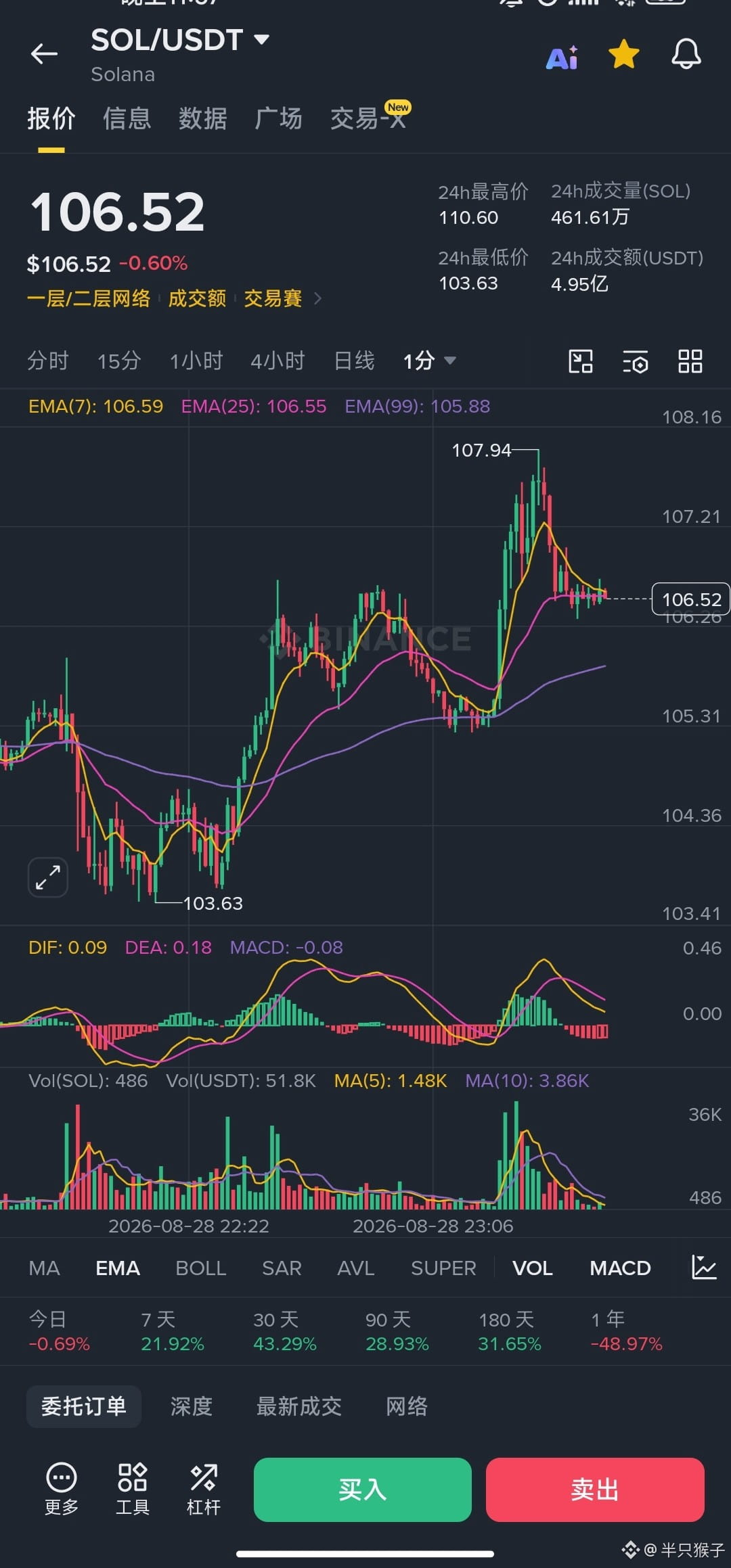Select the BOLL indicator

point(201,1268)
